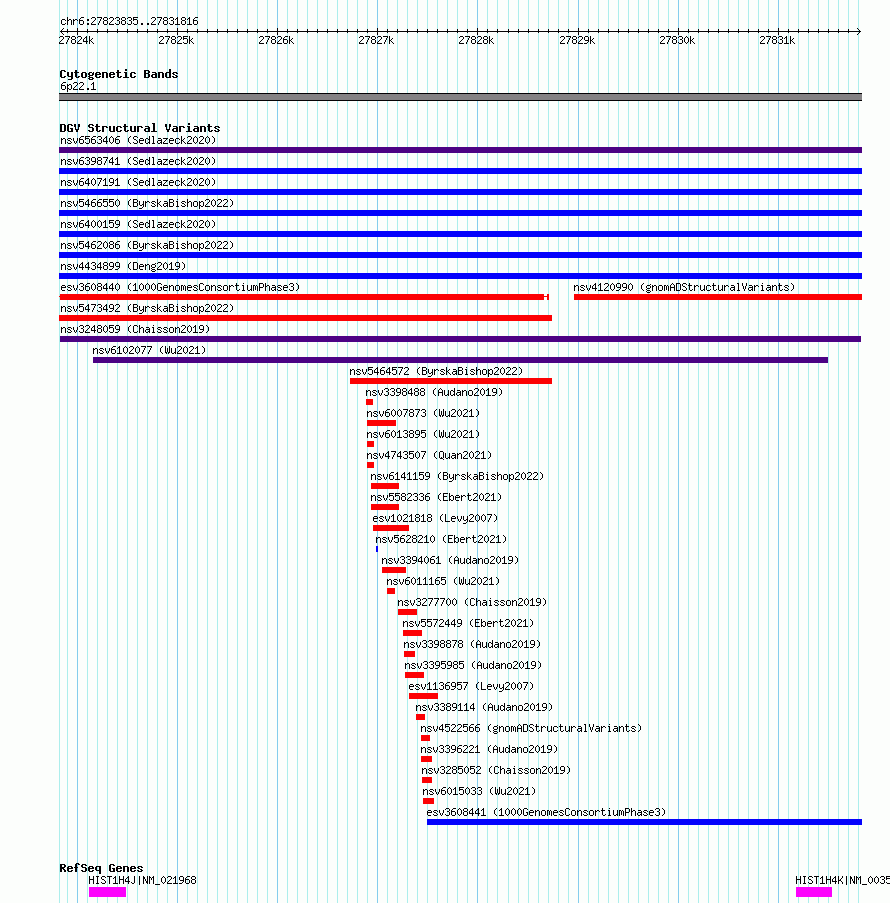Click the purple bar under nsv6102077

coord(461,361)
